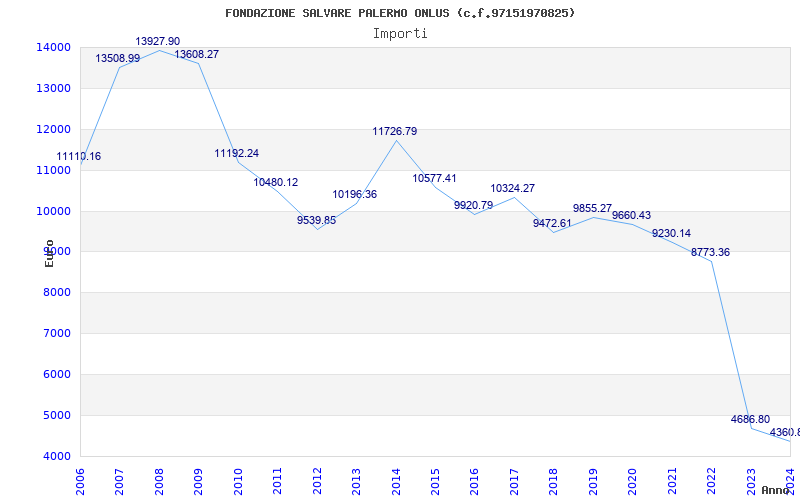
Task: Click x-axis year 2019
Action: pyautogui.click(x=593, y=481)
